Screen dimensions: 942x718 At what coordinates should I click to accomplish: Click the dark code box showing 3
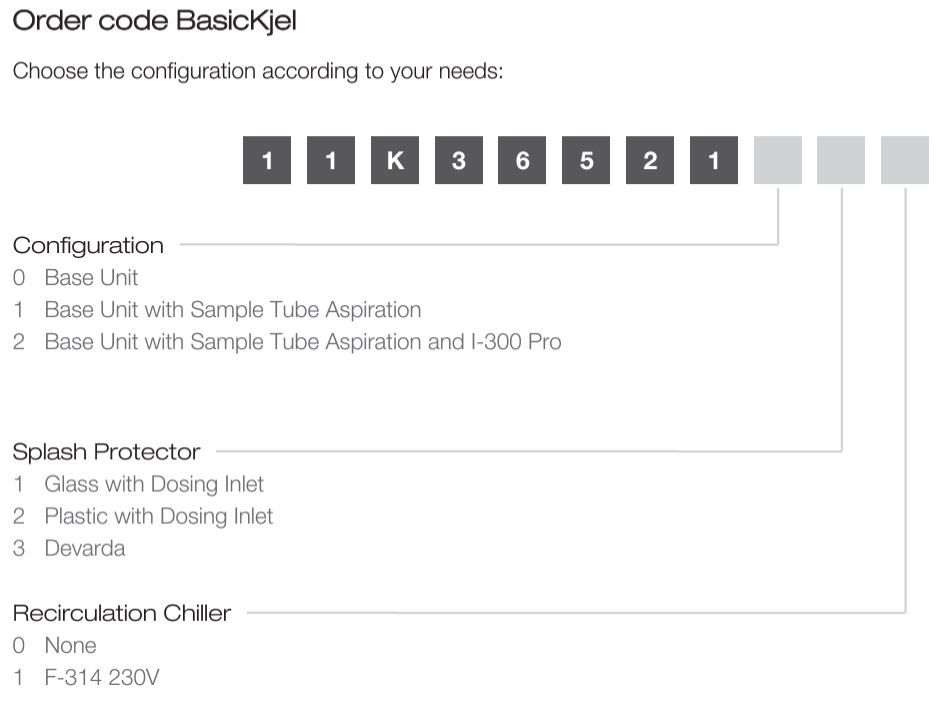(x=459, y=160)
